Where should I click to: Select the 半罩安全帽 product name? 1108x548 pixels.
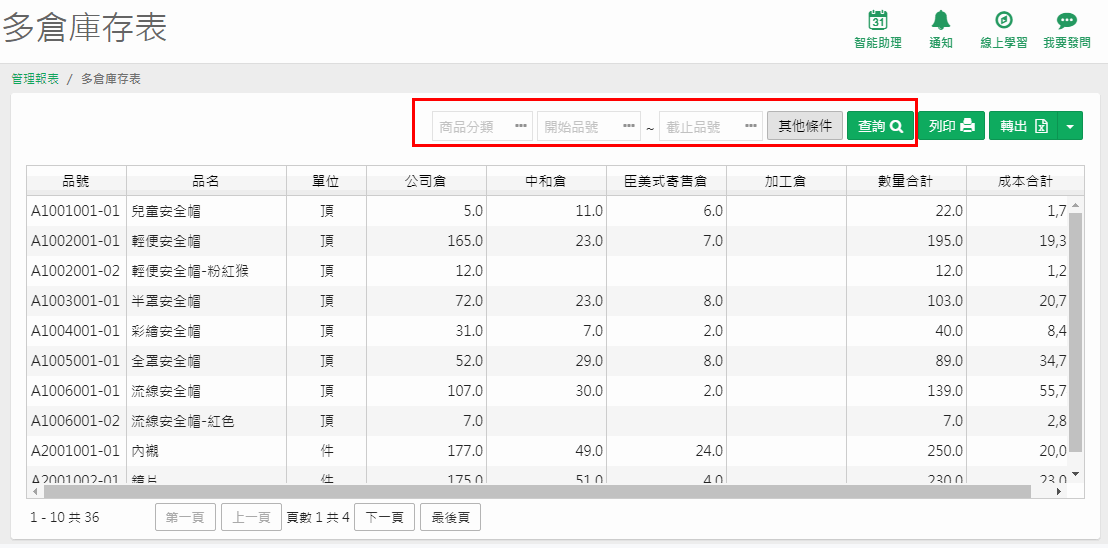[166, 302]
